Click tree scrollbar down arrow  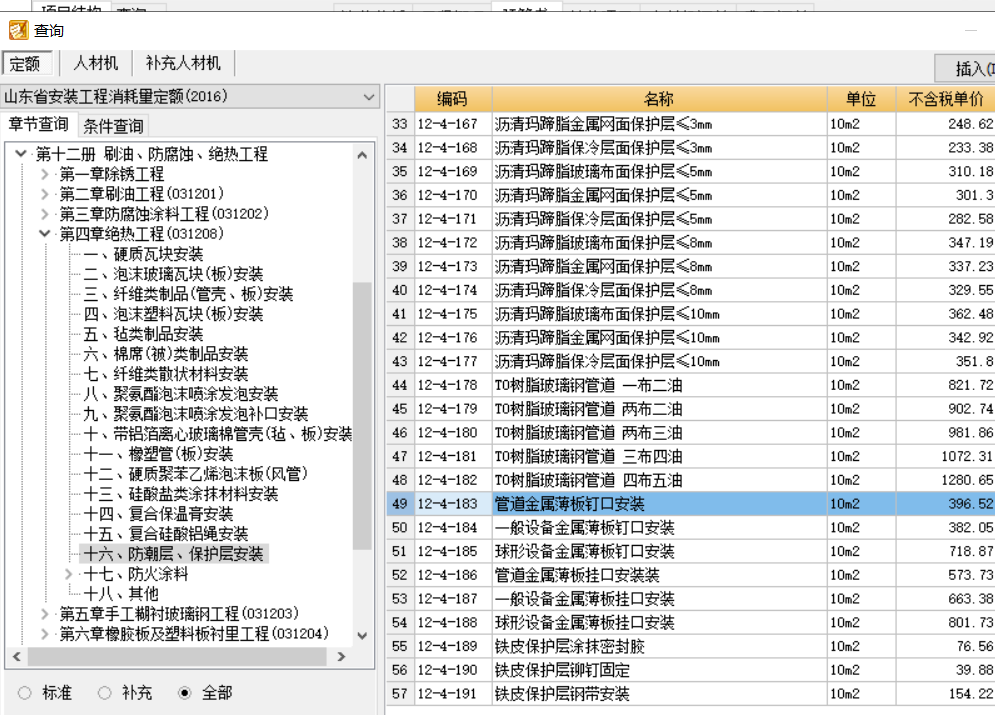point(362,635)
